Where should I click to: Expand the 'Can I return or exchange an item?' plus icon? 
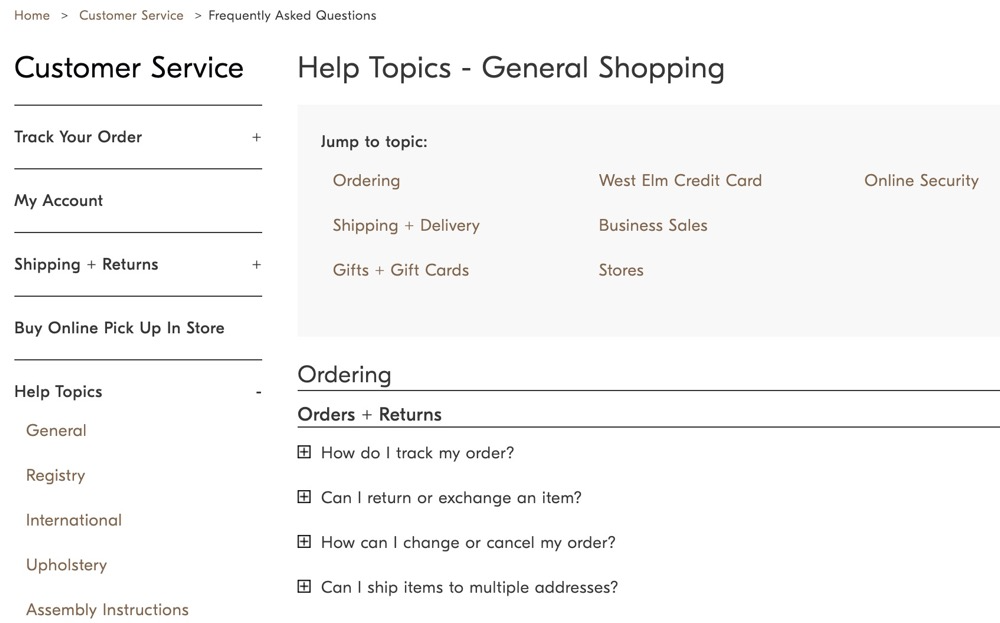(304, 497)
